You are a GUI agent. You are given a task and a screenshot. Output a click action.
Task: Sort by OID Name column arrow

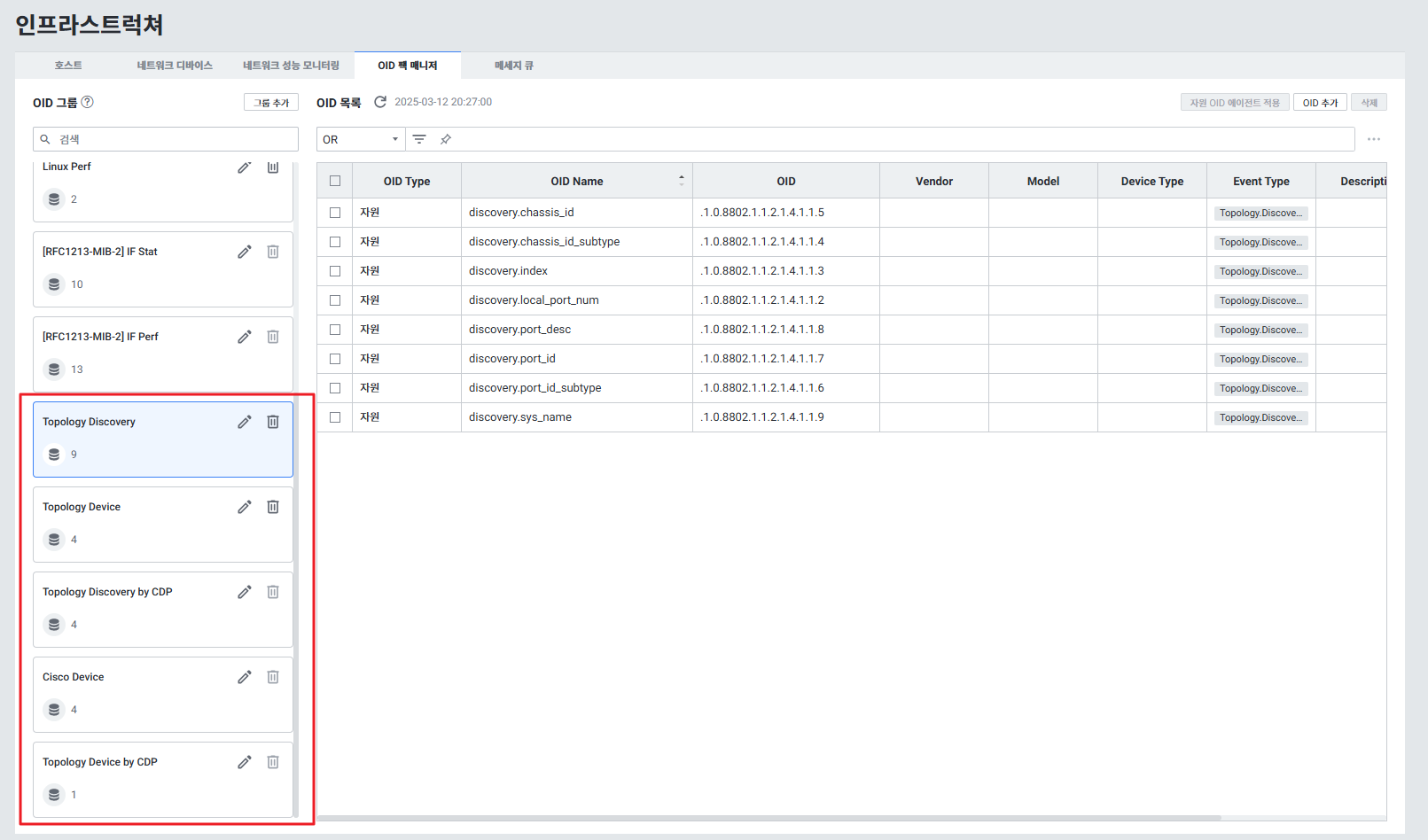681,181
